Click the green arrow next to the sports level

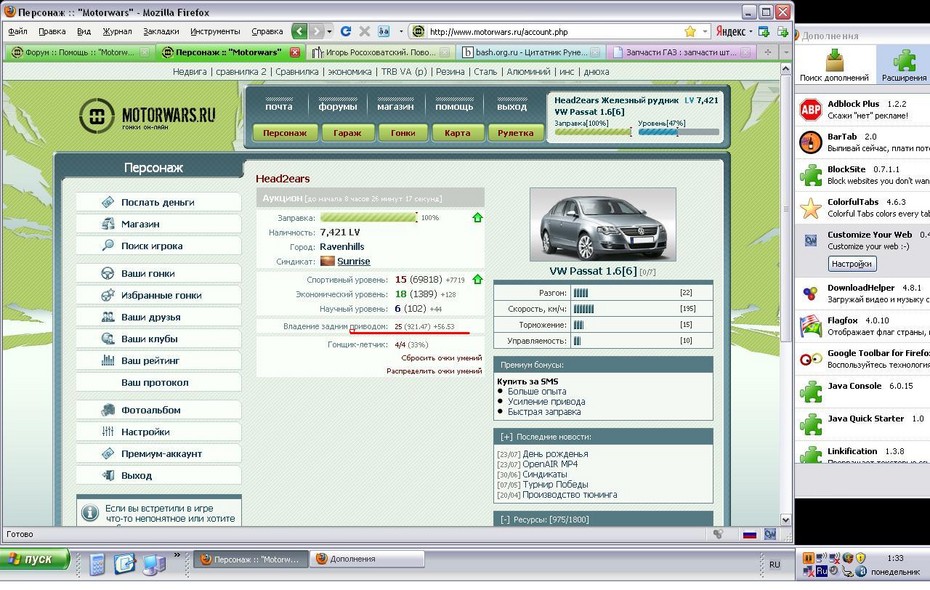[x=477, y=279]
